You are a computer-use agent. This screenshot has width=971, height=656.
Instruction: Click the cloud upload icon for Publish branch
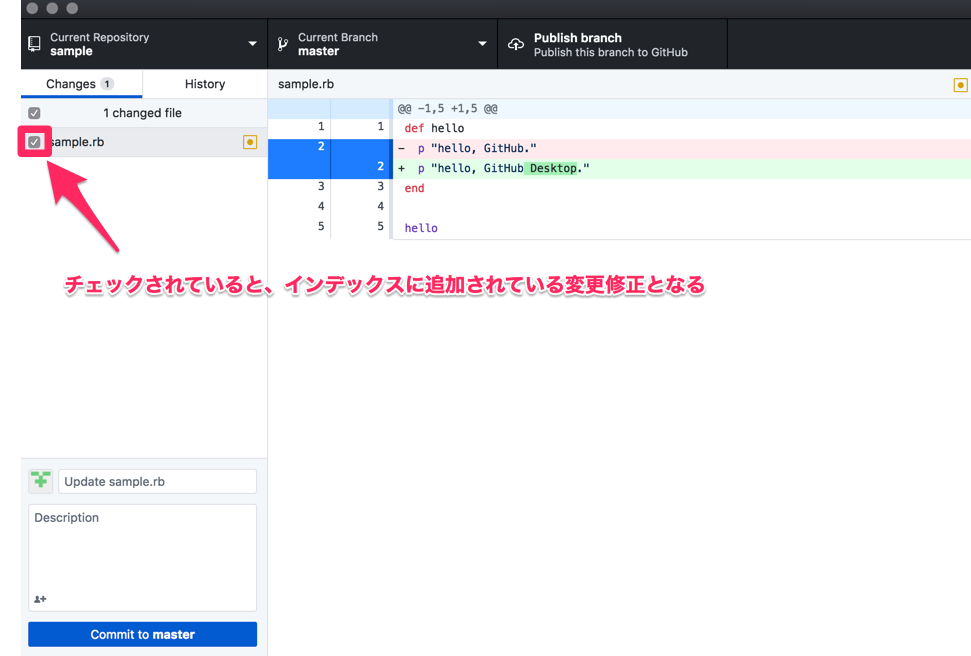click(516, 44)
